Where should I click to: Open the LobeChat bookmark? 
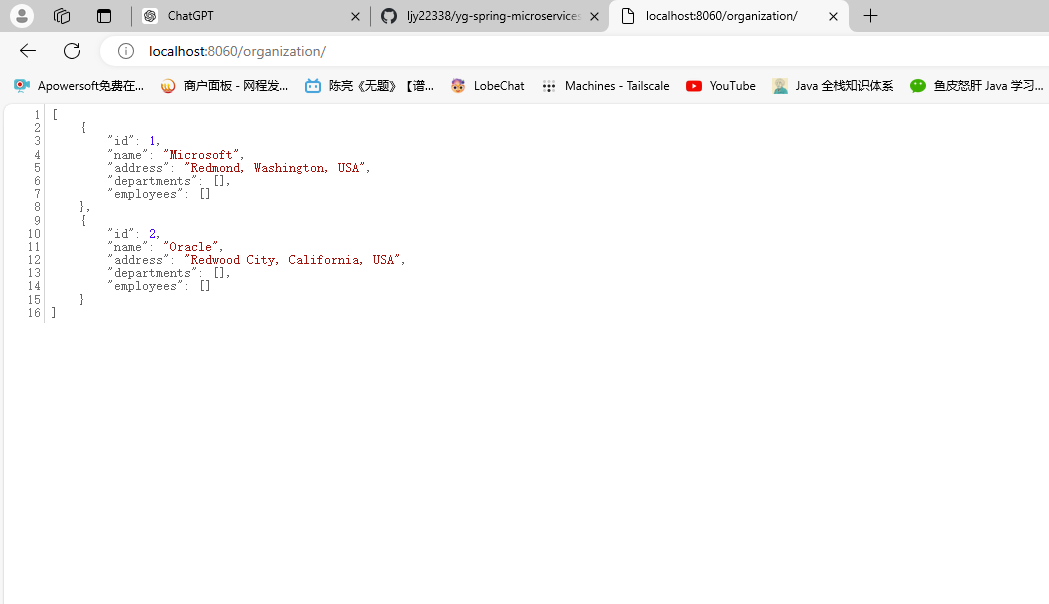488,86
